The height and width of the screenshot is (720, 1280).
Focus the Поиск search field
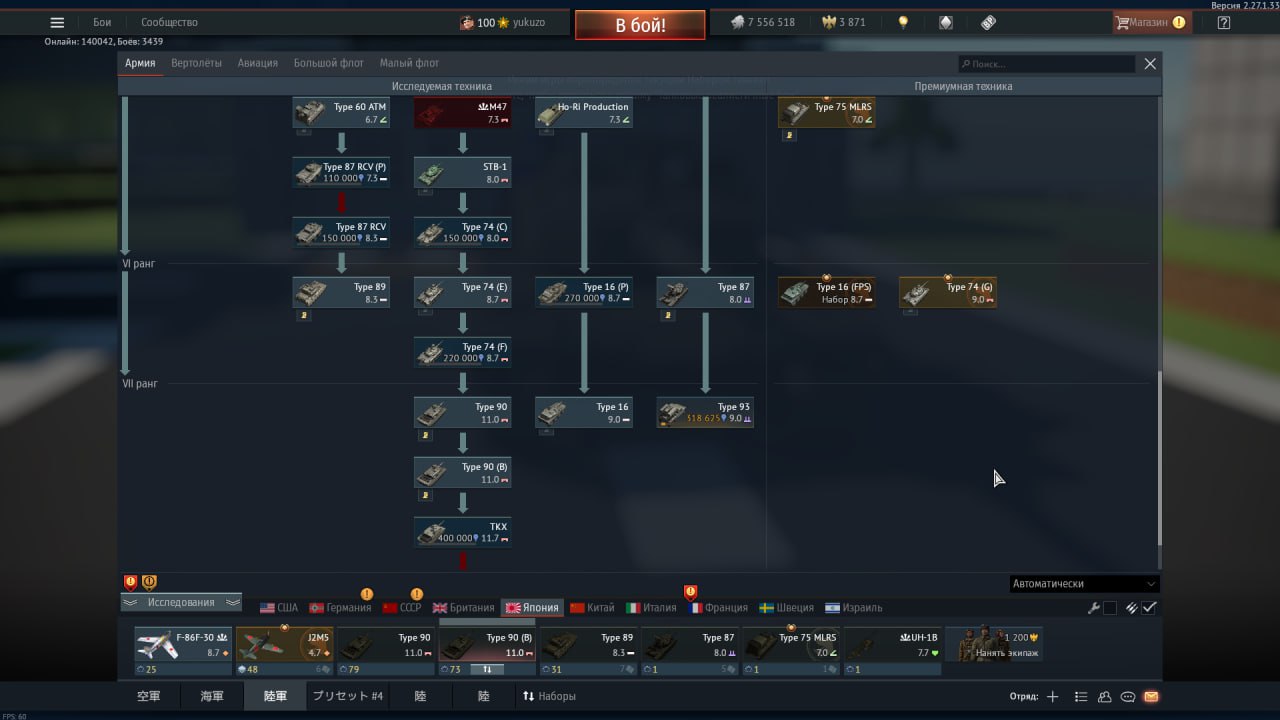click(1046, 64)
